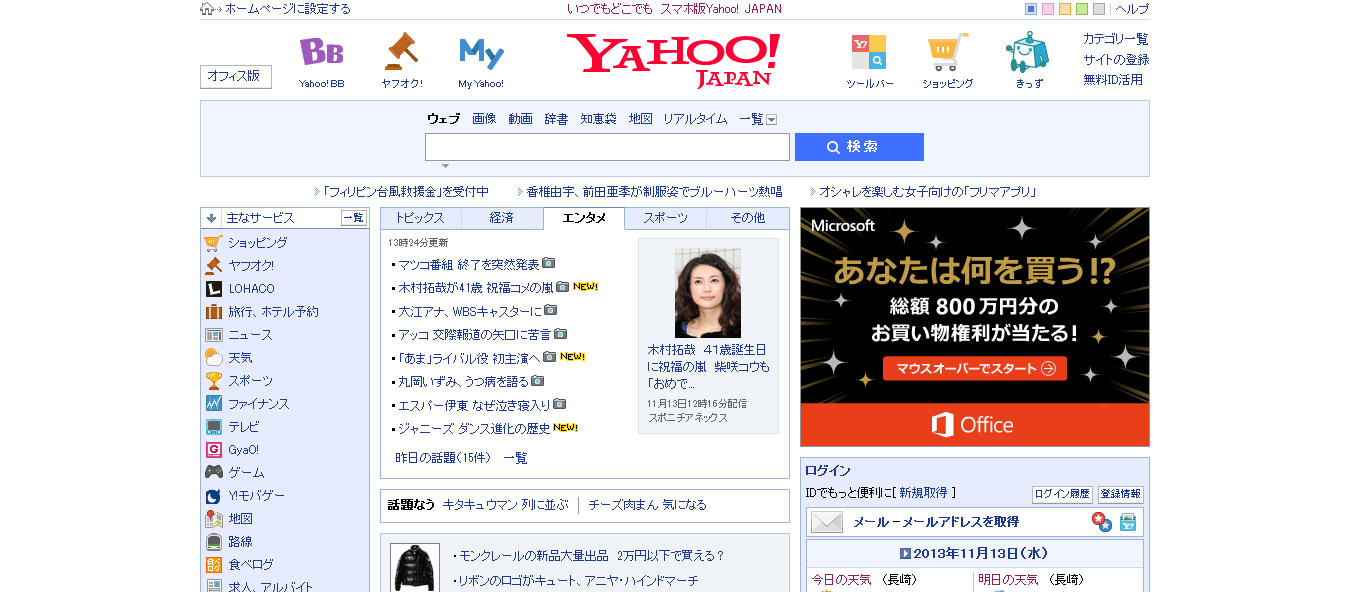Switch to the その他 news tab
1349x592 pixels.
click(x=748, y=218)
